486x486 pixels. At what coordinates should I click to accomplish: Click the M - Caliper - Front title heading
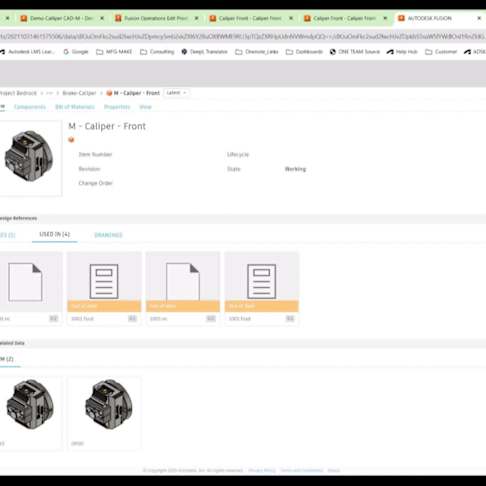(107, 126)
